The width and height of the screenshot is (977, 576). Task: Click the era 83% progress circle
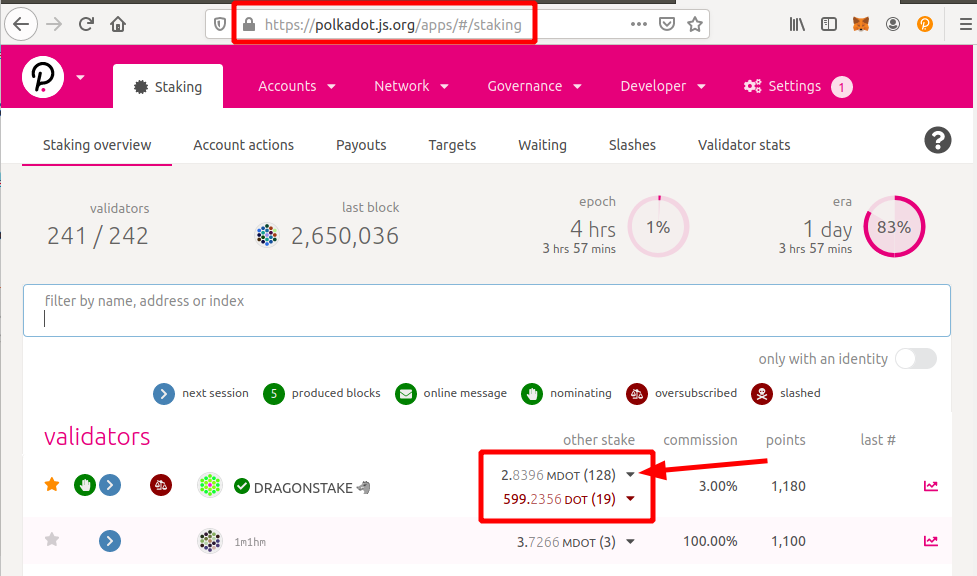[894, 226]
